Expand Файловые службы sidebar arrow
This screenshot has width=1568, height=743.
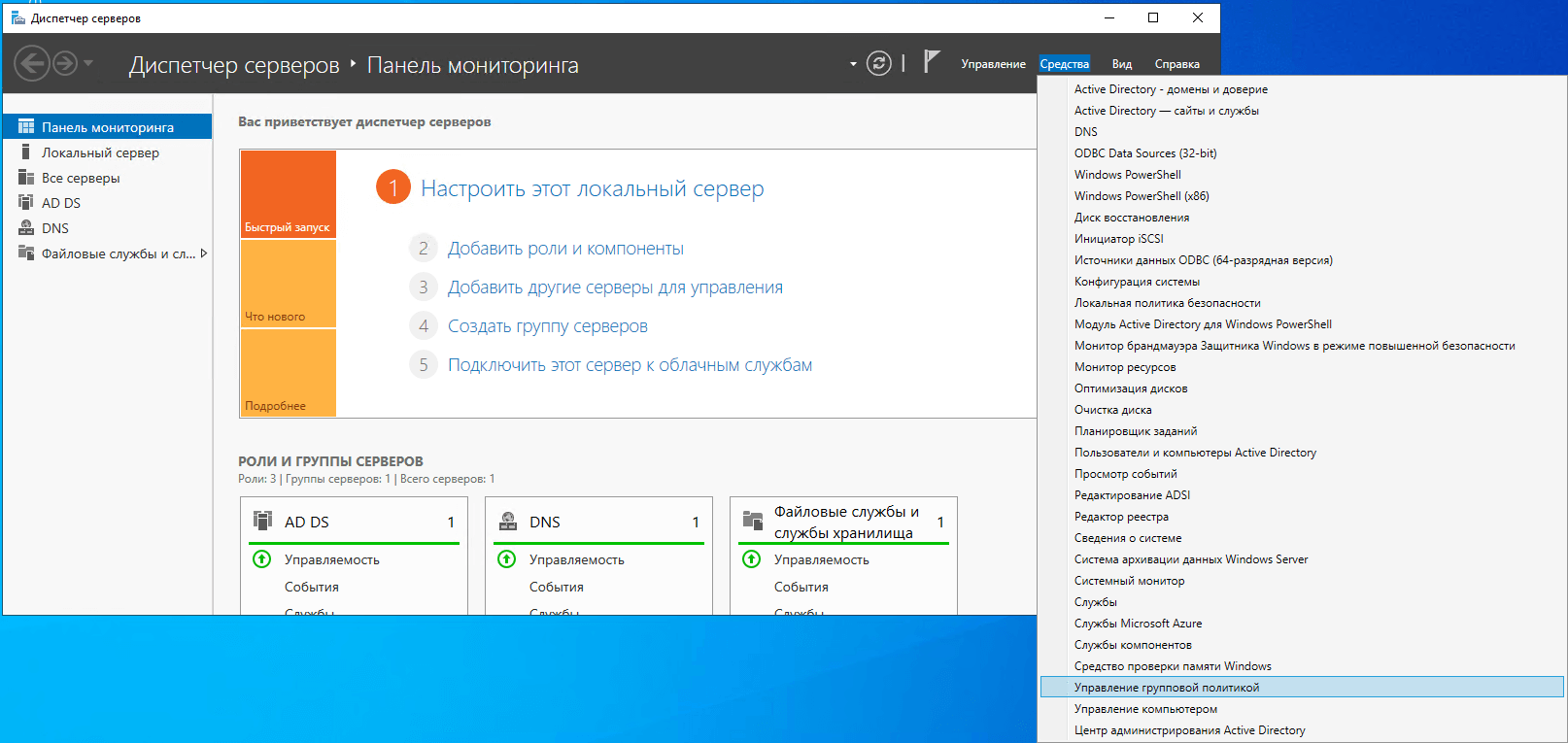204,253
